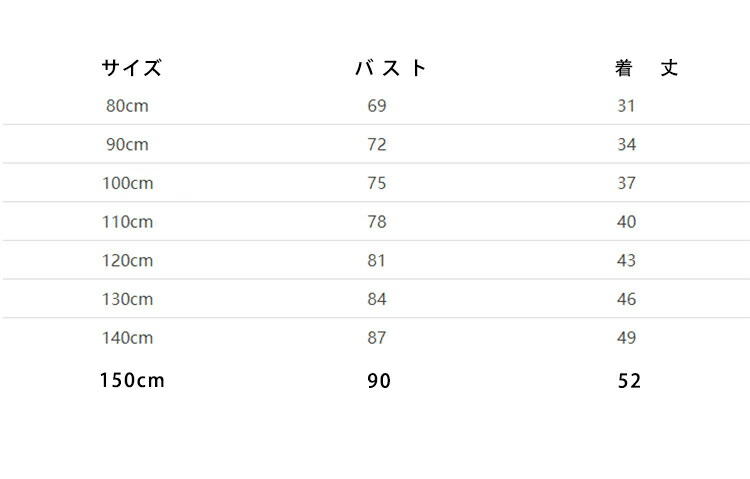This screenshot has height=479, width=750.
Task: Select the 120cm size cell
Action: (x=128, y=261)
